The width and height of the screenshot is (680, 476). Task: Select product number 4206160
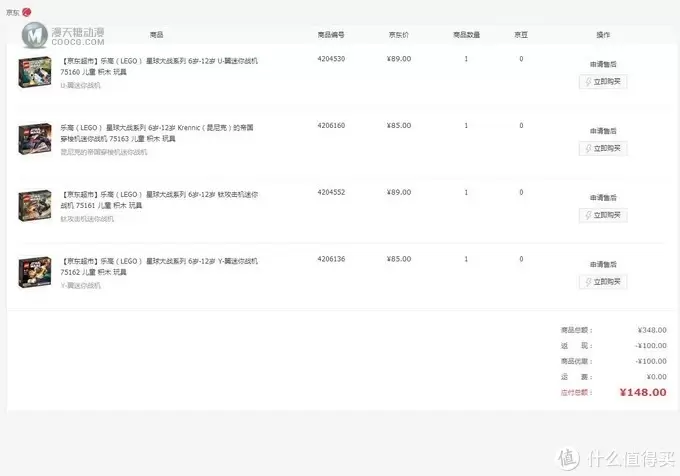(331, 126)
